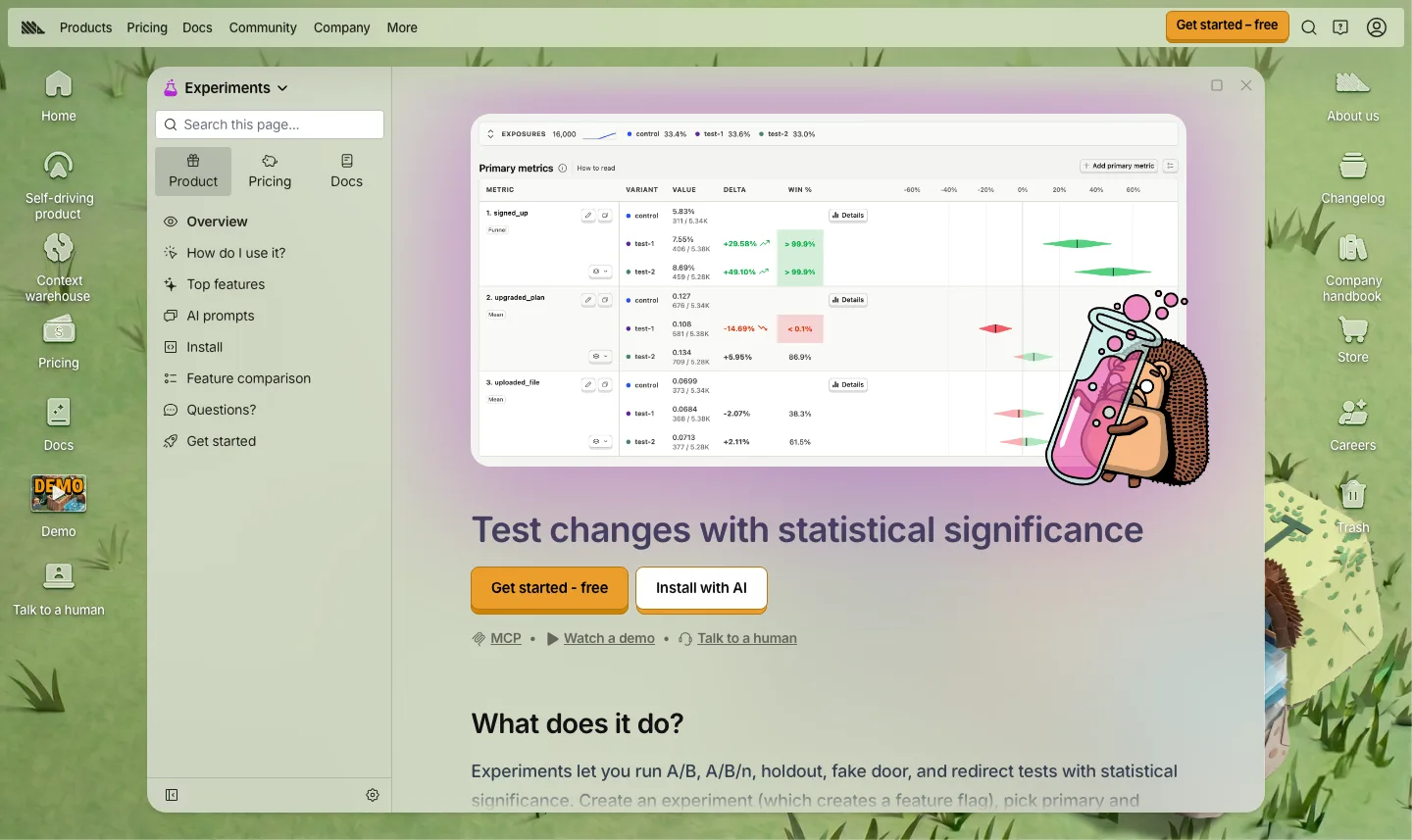Switch to the sidebar Pricing tab

coord(270,172)
